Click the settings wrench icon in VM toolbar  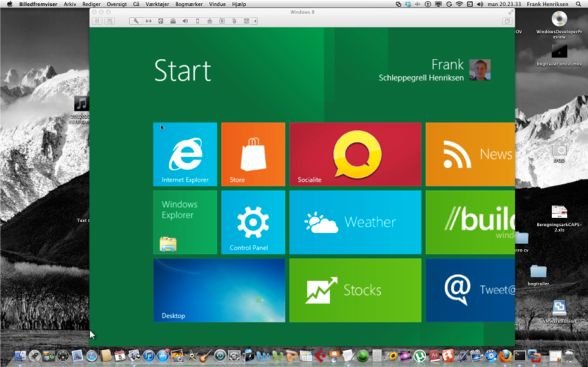[x=136, y=21]
